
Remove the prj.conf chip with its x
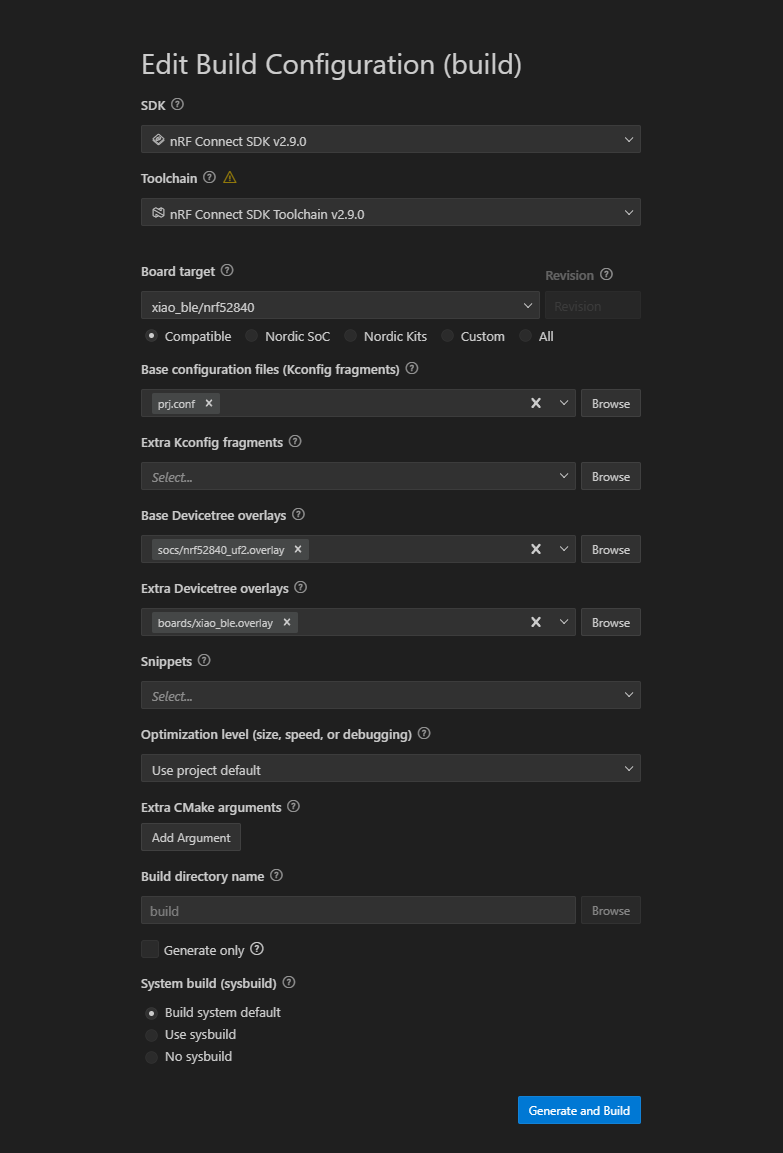pyautogui.click(x=209, y=403)
